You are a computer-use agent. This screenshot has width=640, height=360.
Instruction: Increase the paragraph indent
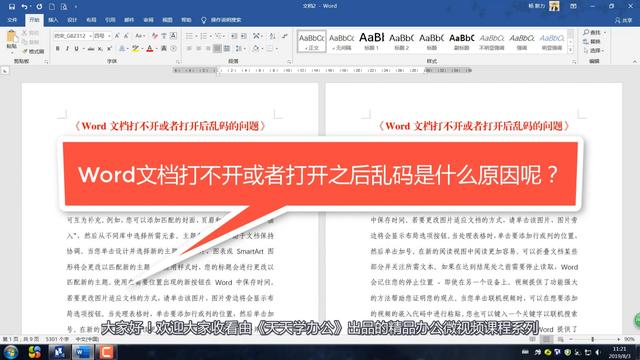pyautogui.click(x=244, y=36)
